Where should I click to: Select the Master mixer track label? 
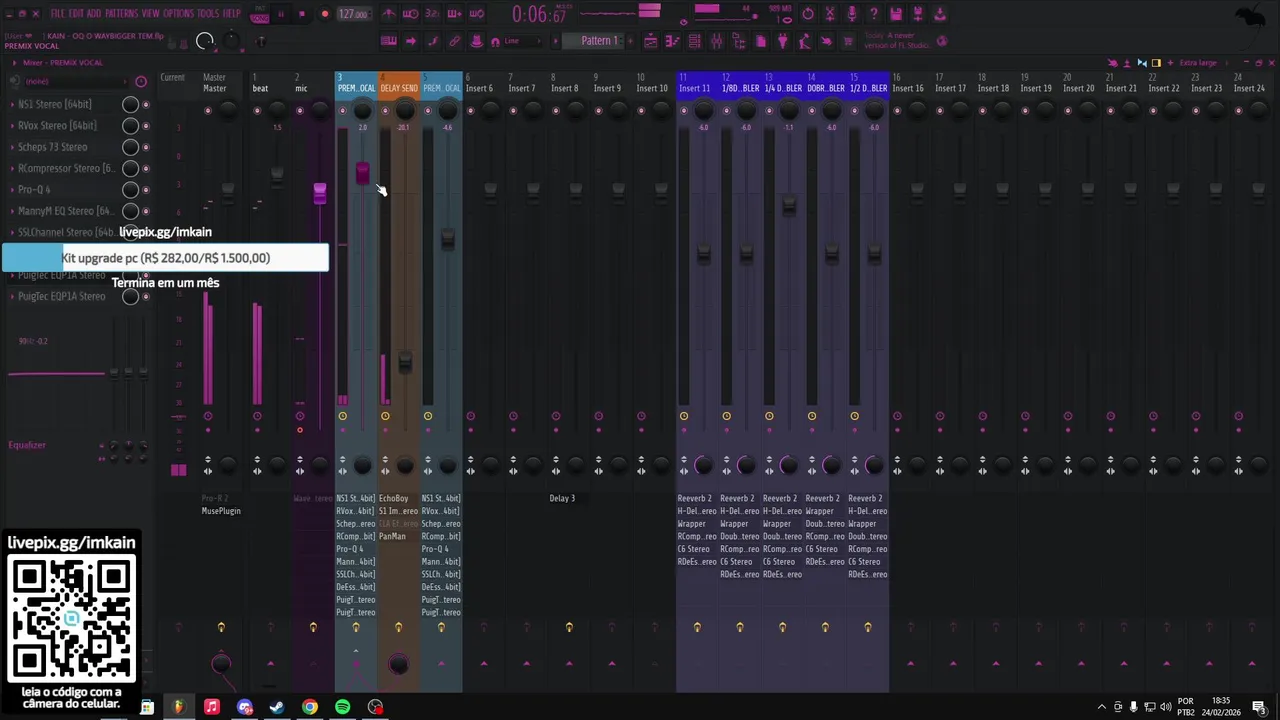coord(215,88)
